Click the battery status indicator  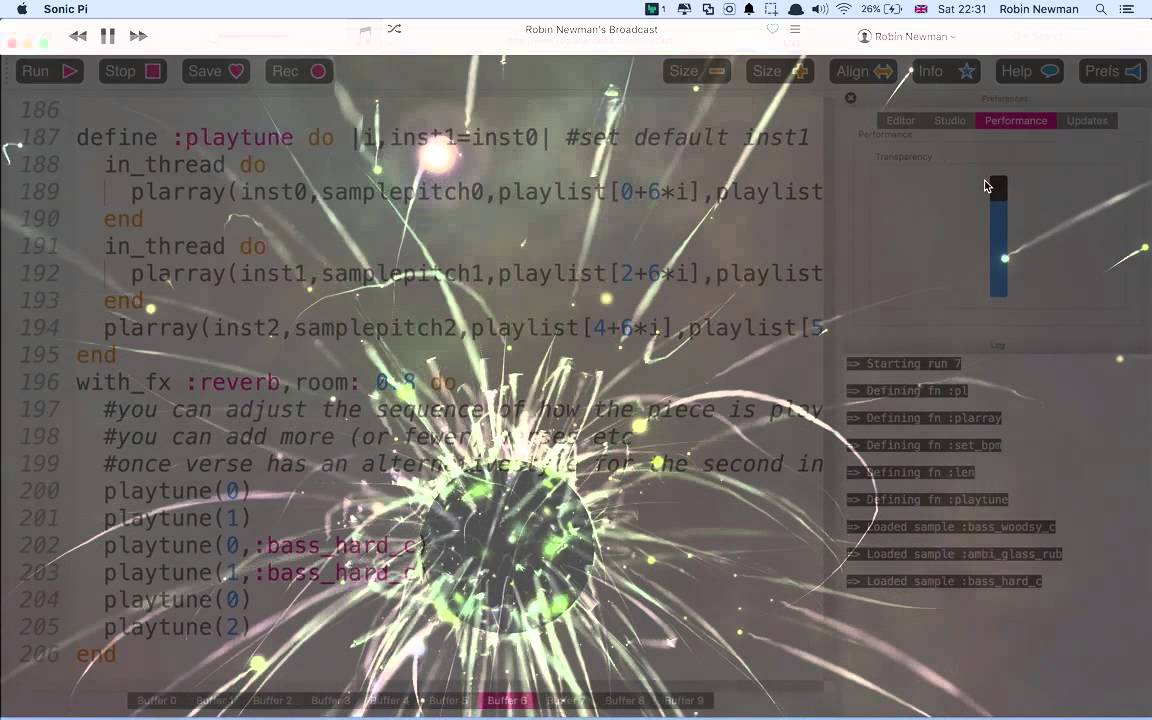tap(881, 9)
